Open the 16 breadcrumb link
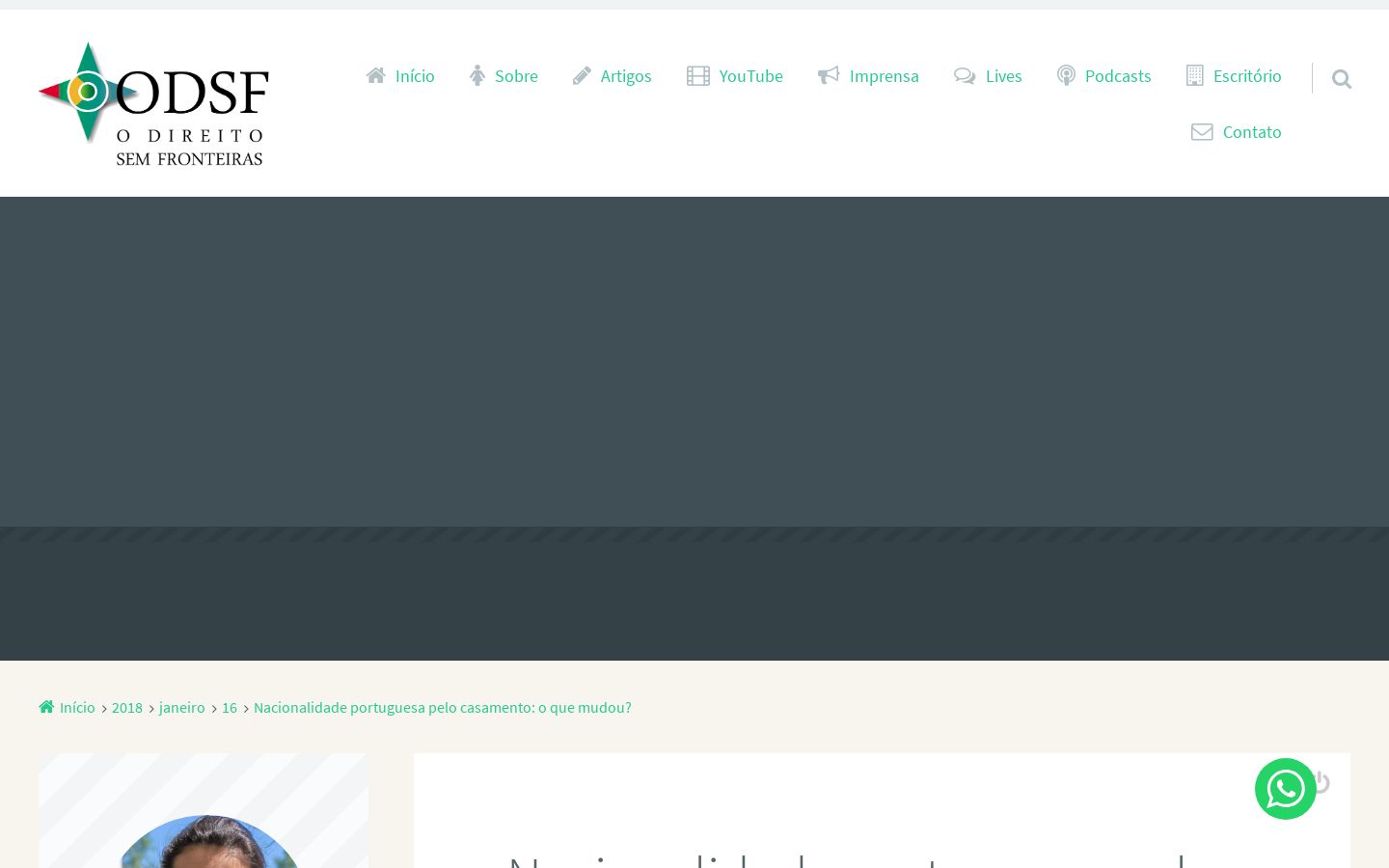 coord(230,707)
